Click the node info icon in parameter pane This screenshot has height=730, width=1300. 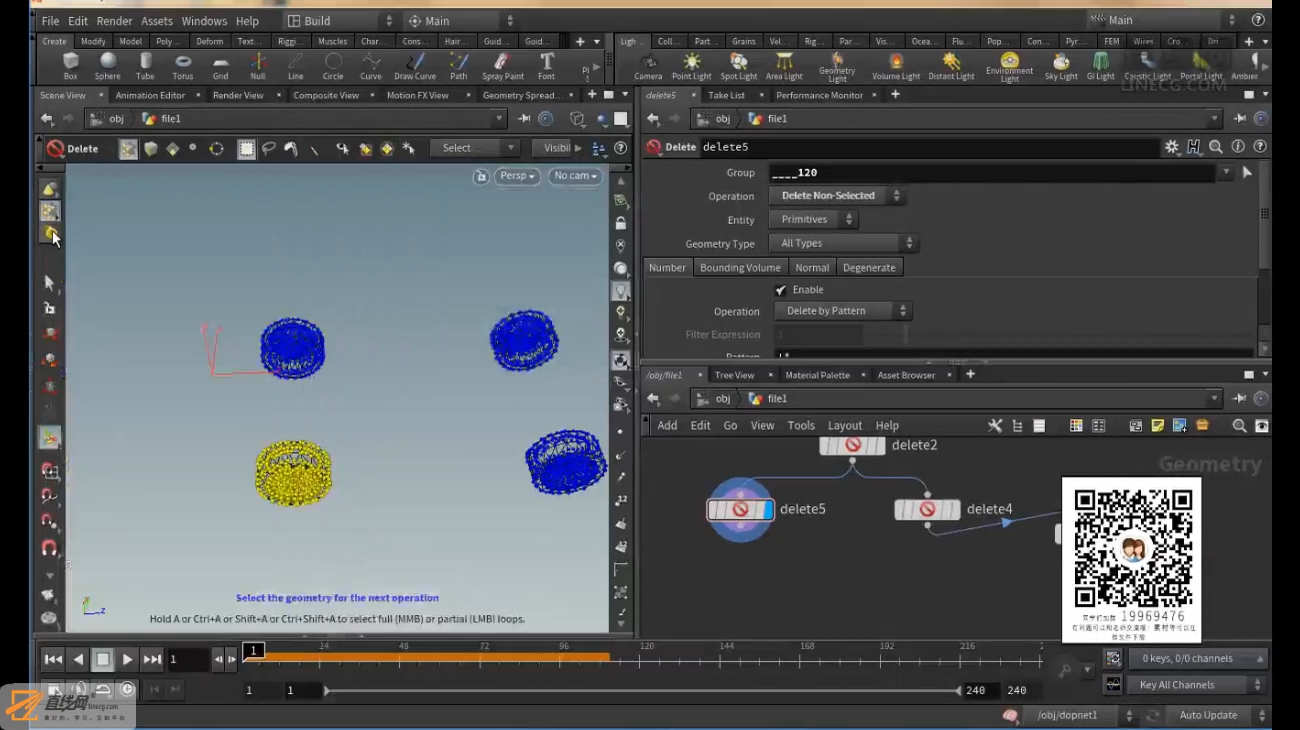point(1238,147)
